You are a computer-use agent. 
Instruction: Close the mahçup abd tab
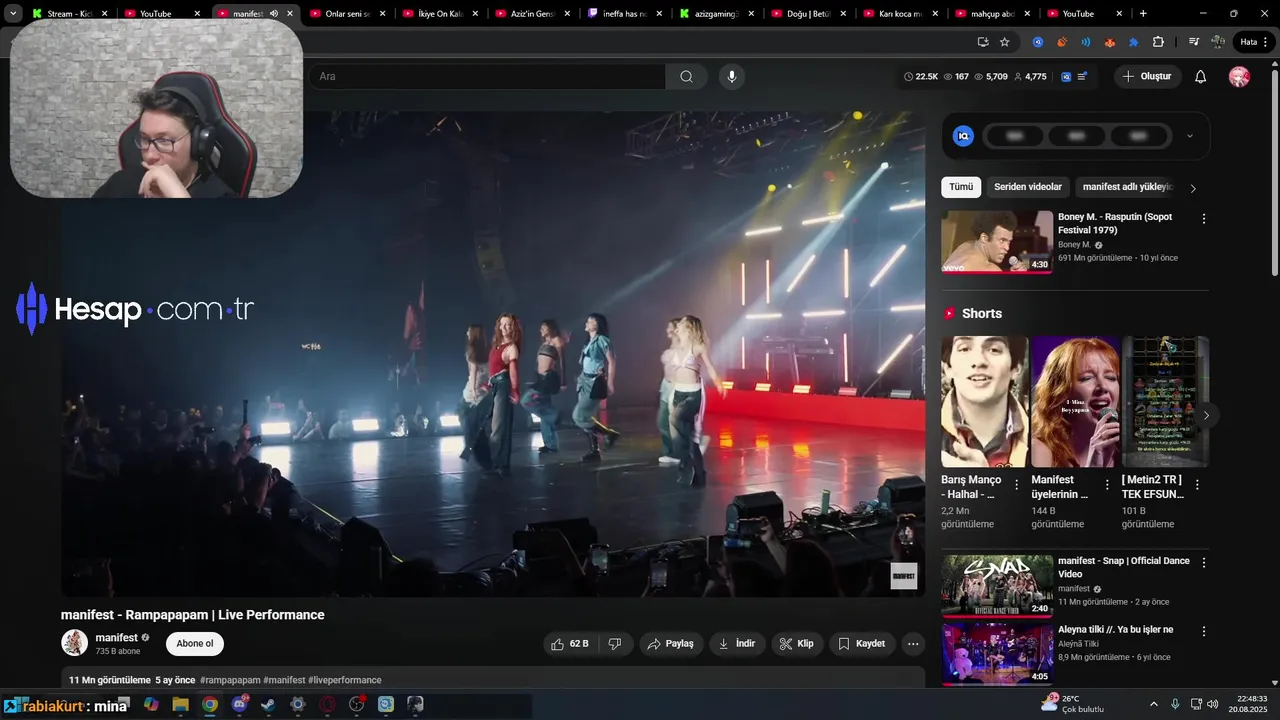click(x=1027, y=14)
